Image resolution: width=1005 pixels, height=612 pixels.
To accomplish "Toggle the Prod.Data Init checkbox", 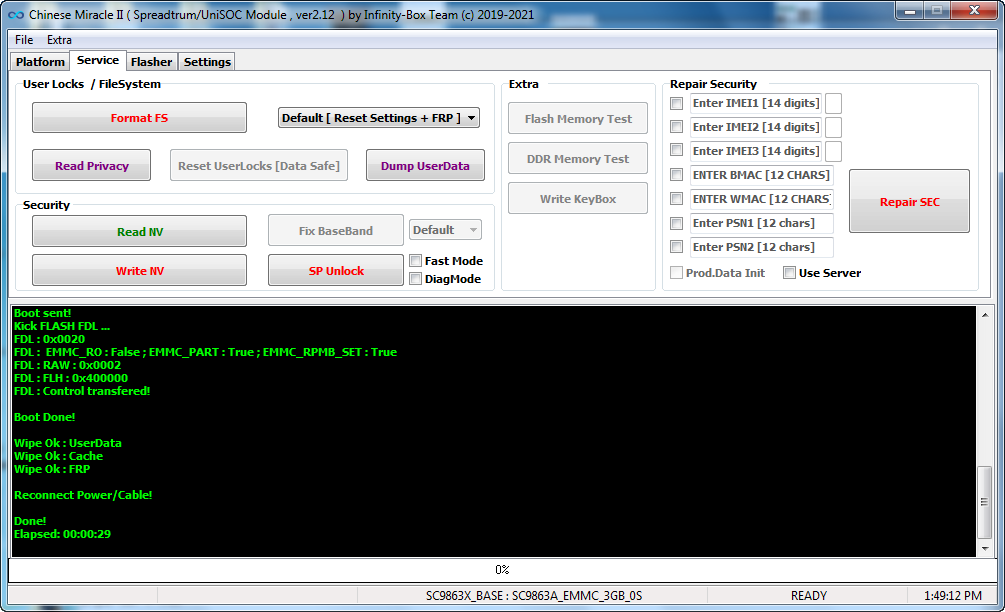I will 676,273.
